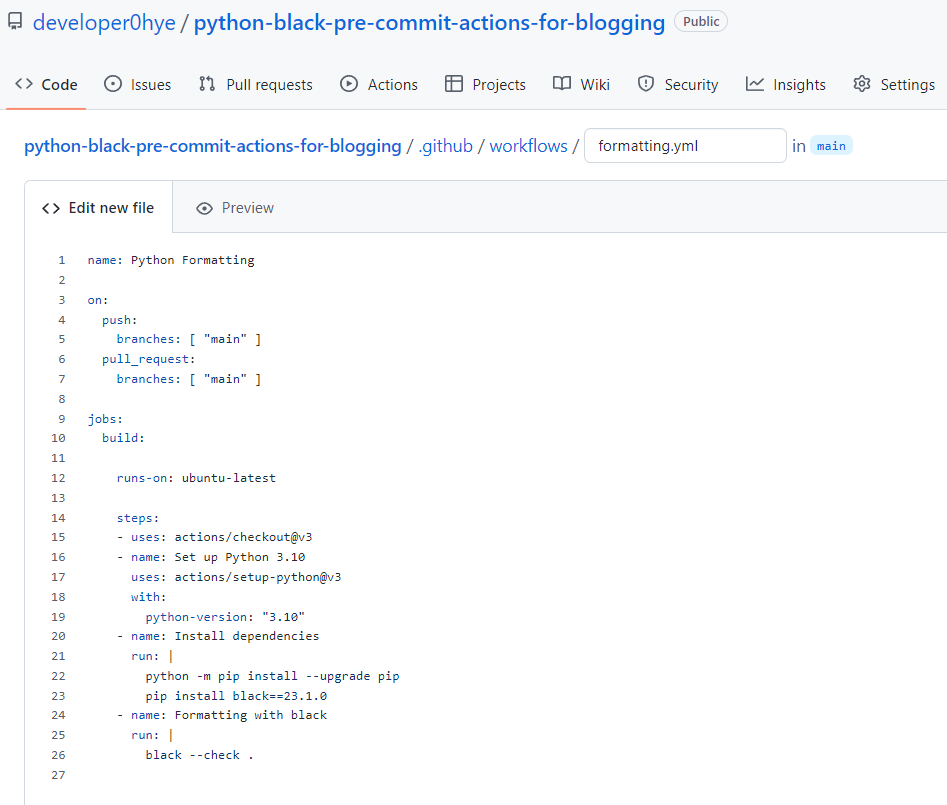Switch to the Preview tab
Viewport: 947px width, 805px height.
click(235, 208)
